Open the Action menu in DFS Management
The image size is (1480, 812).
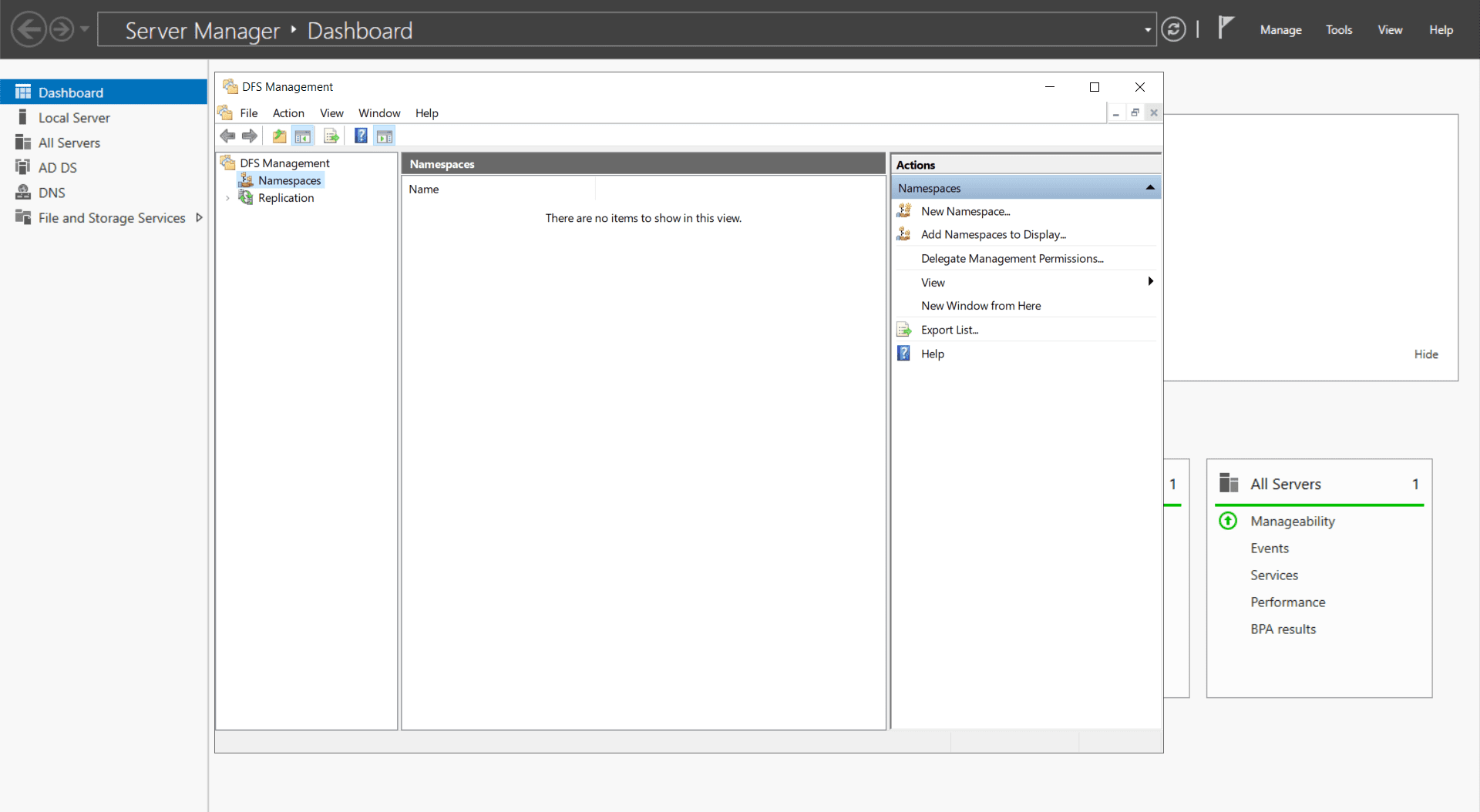288,113
